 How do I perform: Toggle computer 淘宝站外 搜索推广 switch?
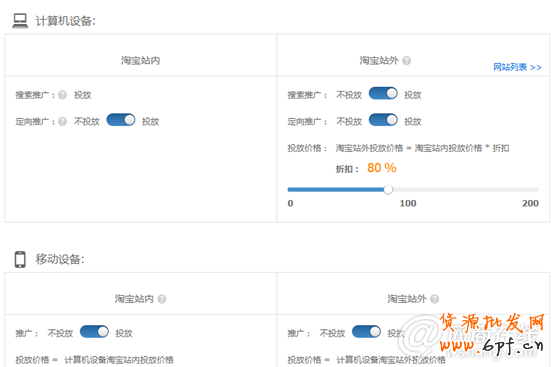[x=383, y=93]
